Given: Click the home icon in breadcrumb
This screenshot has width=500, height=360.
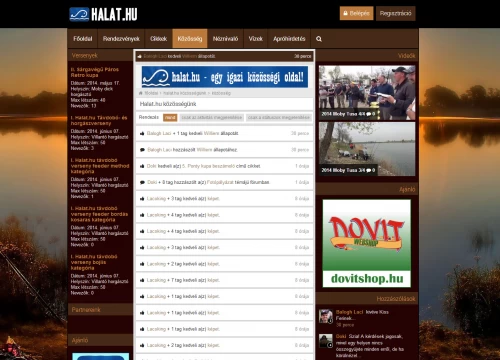Looking at the screenshot, I should [141, 93].
